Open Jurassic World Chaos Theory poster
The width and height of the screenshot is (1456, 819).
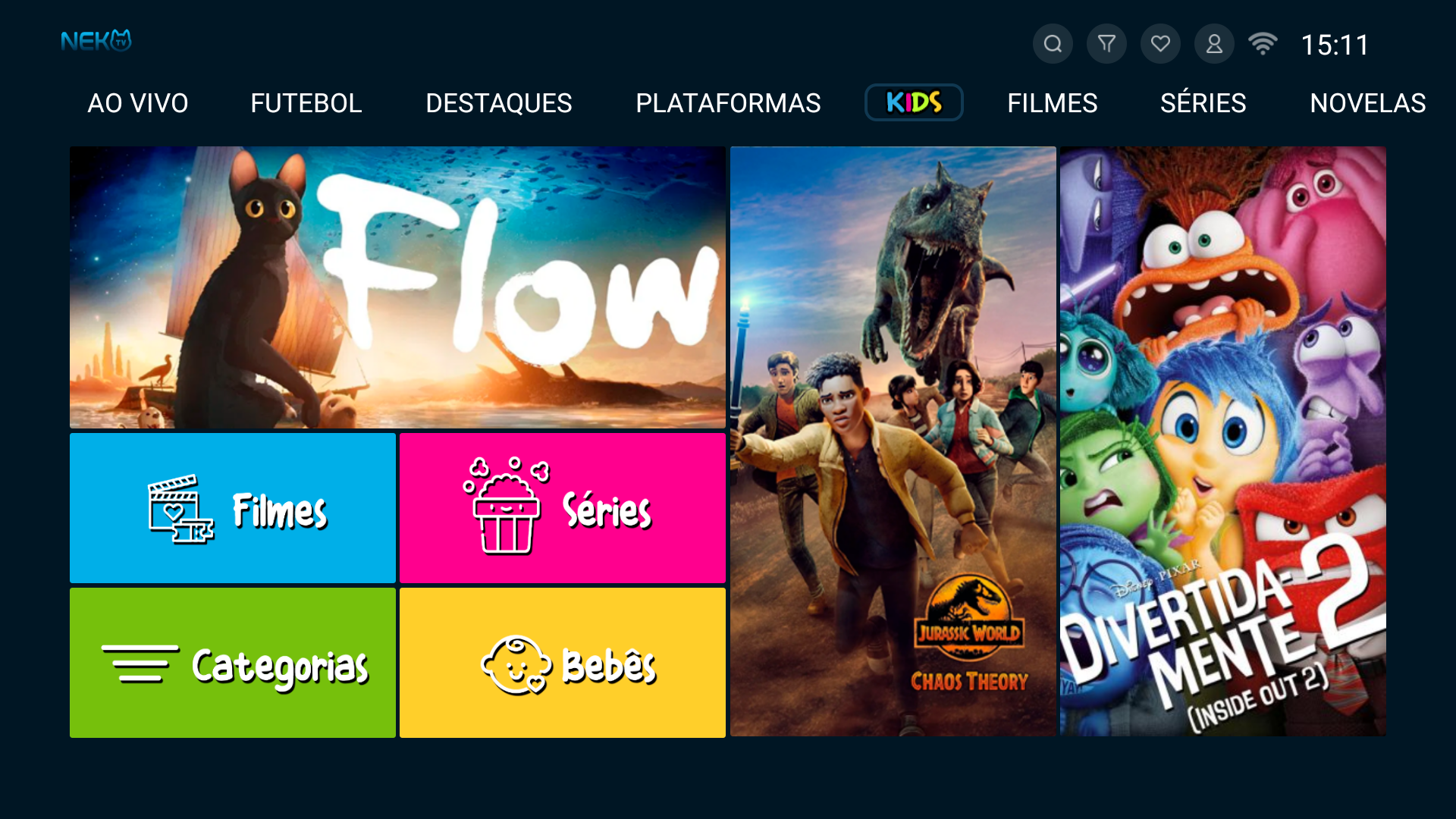coord(893,441)
